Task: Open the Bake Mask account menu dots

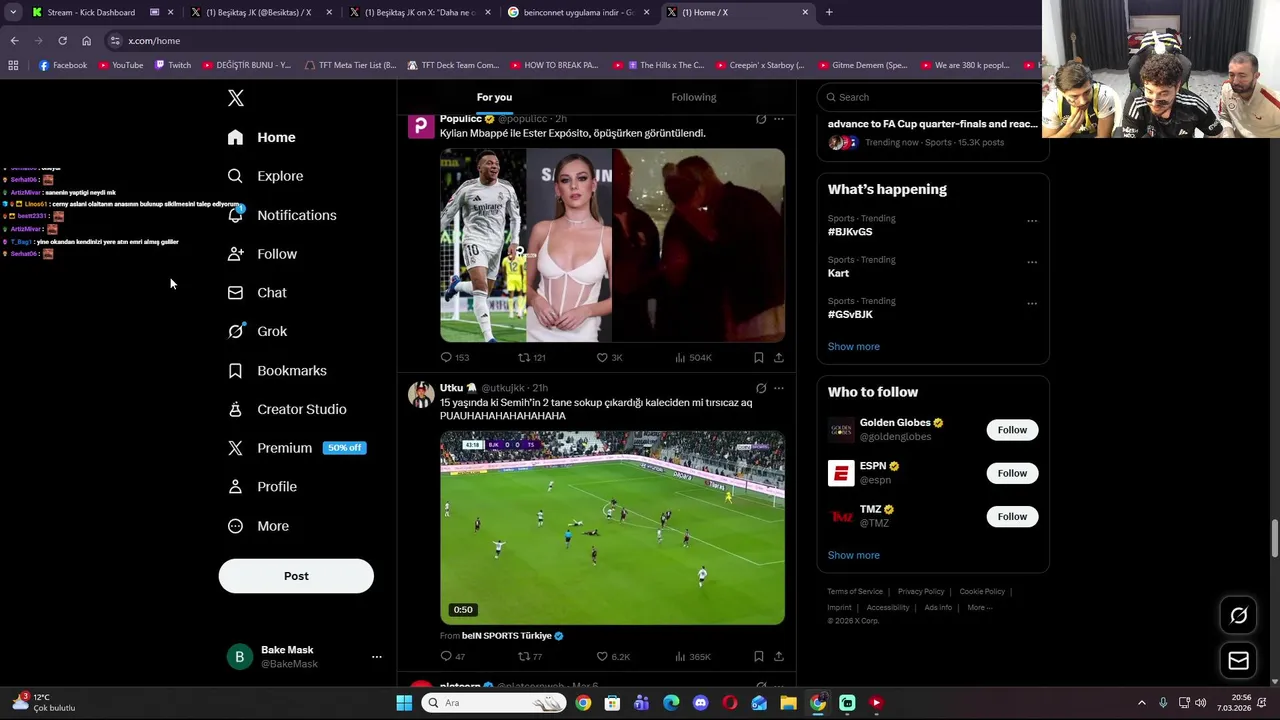Action: click(x=377, y=657)
